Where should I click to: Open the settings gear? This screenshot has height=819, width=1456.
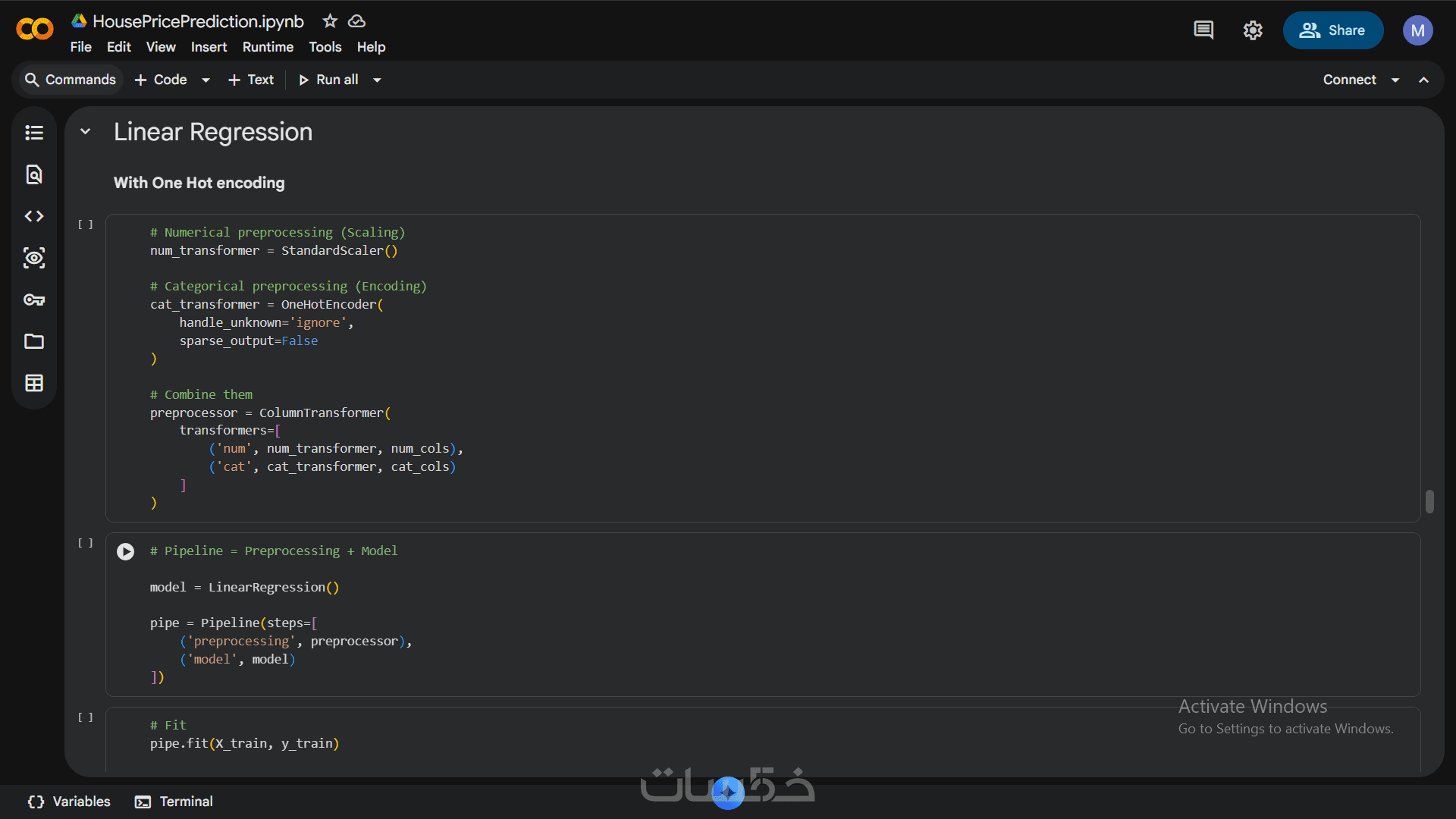tap(1253, 30)
